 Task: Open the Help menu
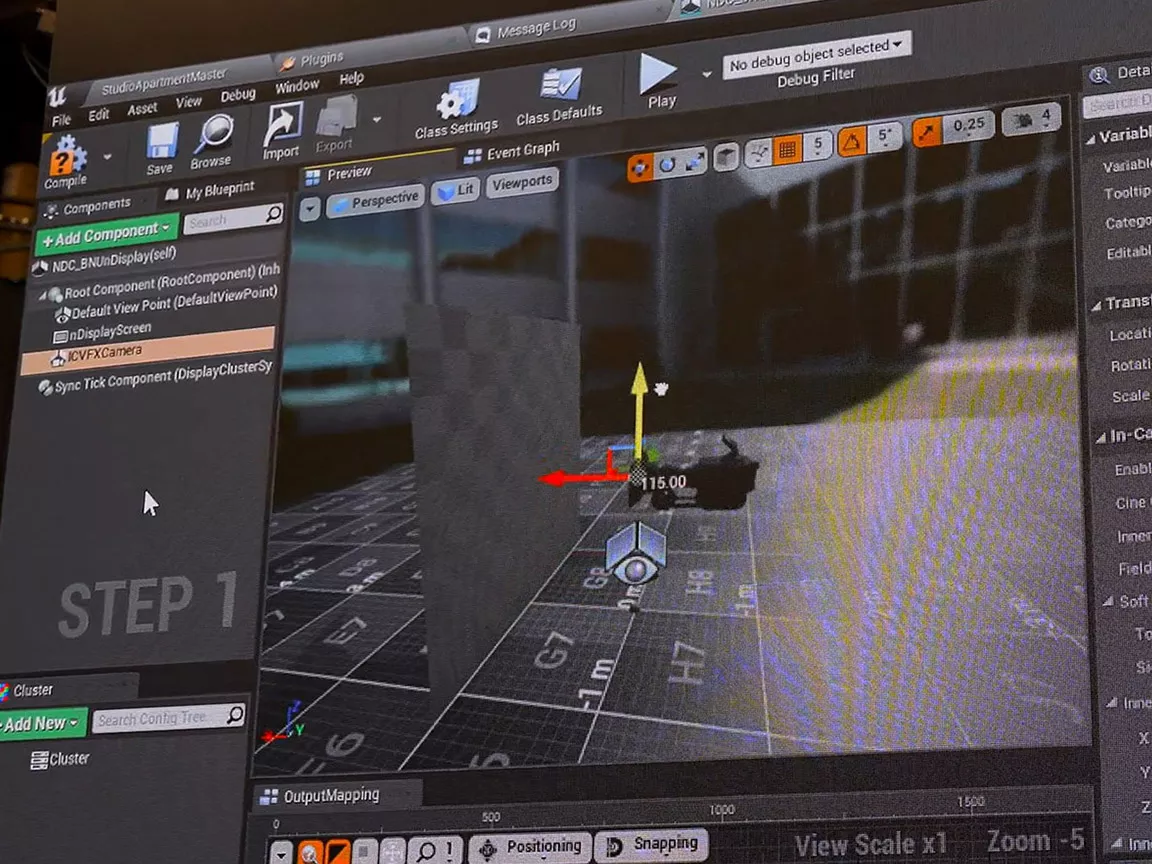click(352, 79)
